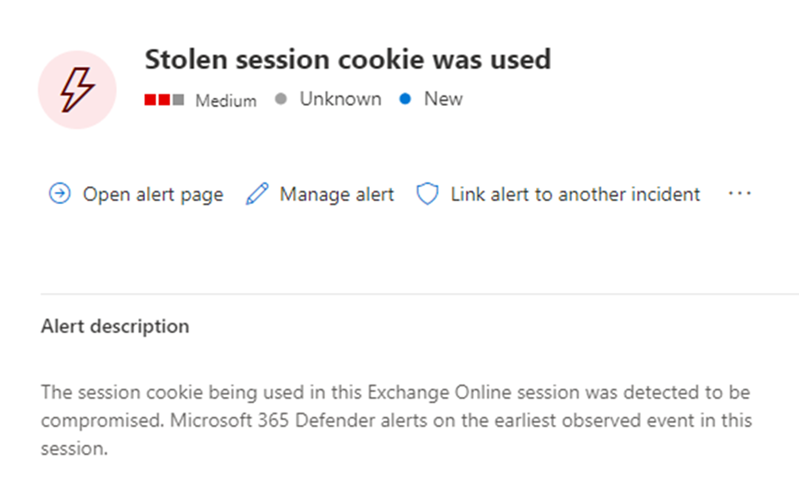Open the more actions ellipsis menu
The width and height of the screenshot is (799, 497).
coord(739,194)
